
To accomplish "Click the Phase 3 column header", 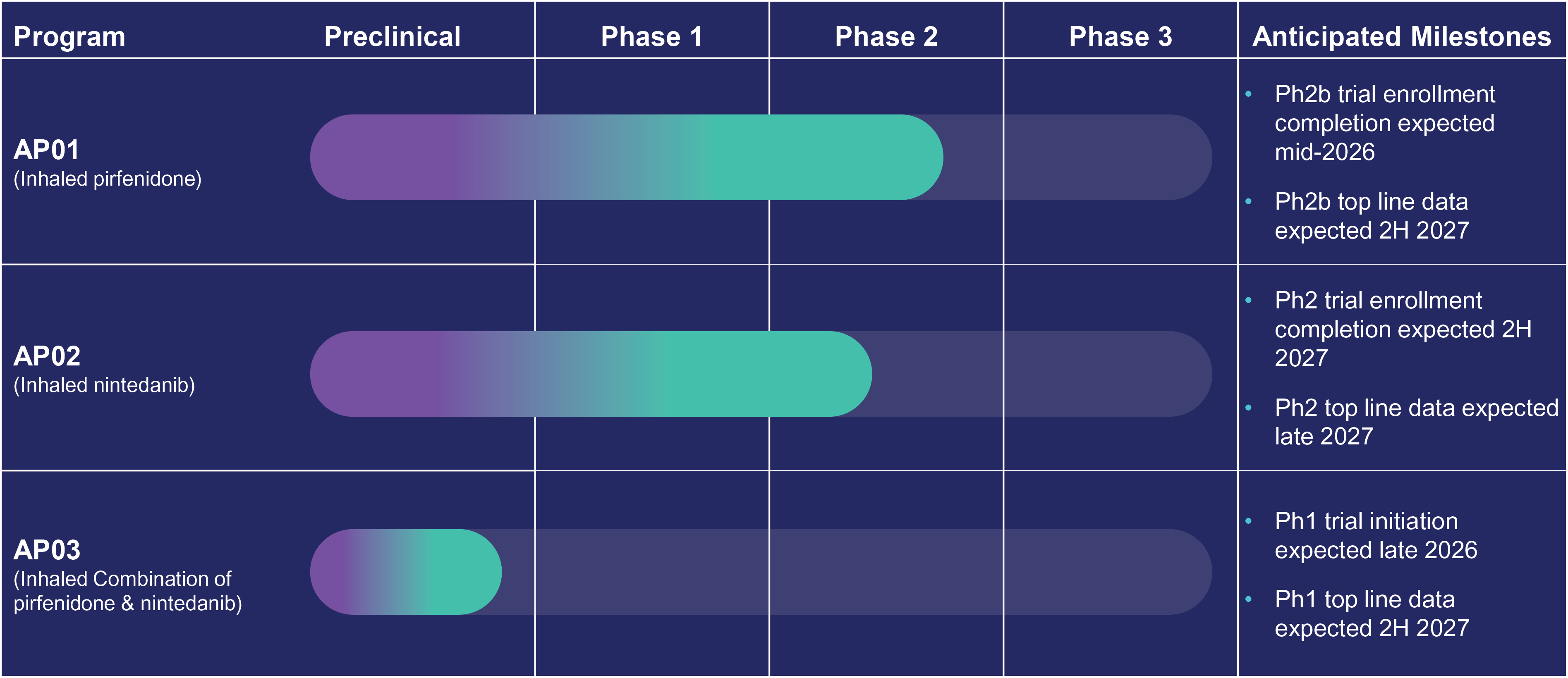I will coord(1120,36).
